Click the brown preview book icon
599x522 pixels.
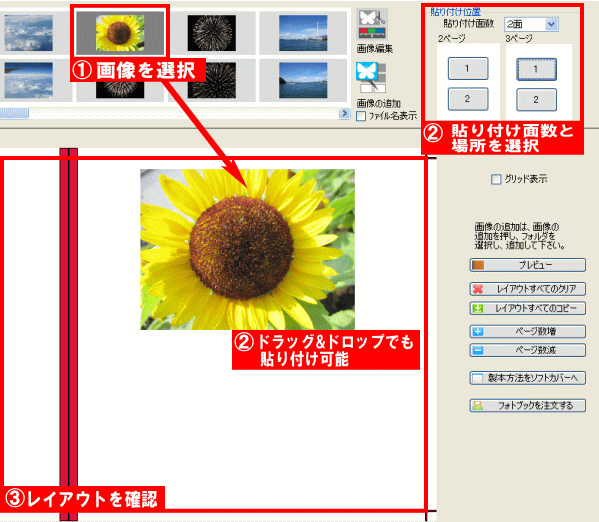[x=478, y=265]
